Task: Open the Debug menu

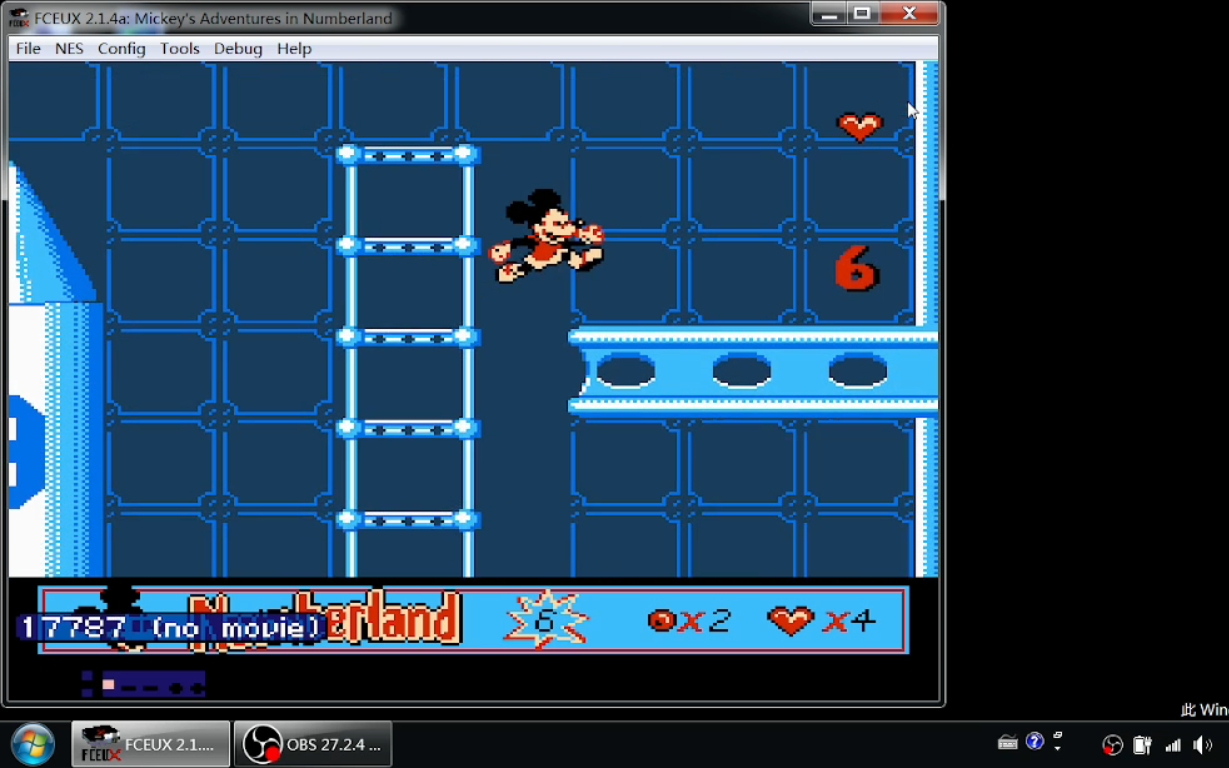Action: 238,48
